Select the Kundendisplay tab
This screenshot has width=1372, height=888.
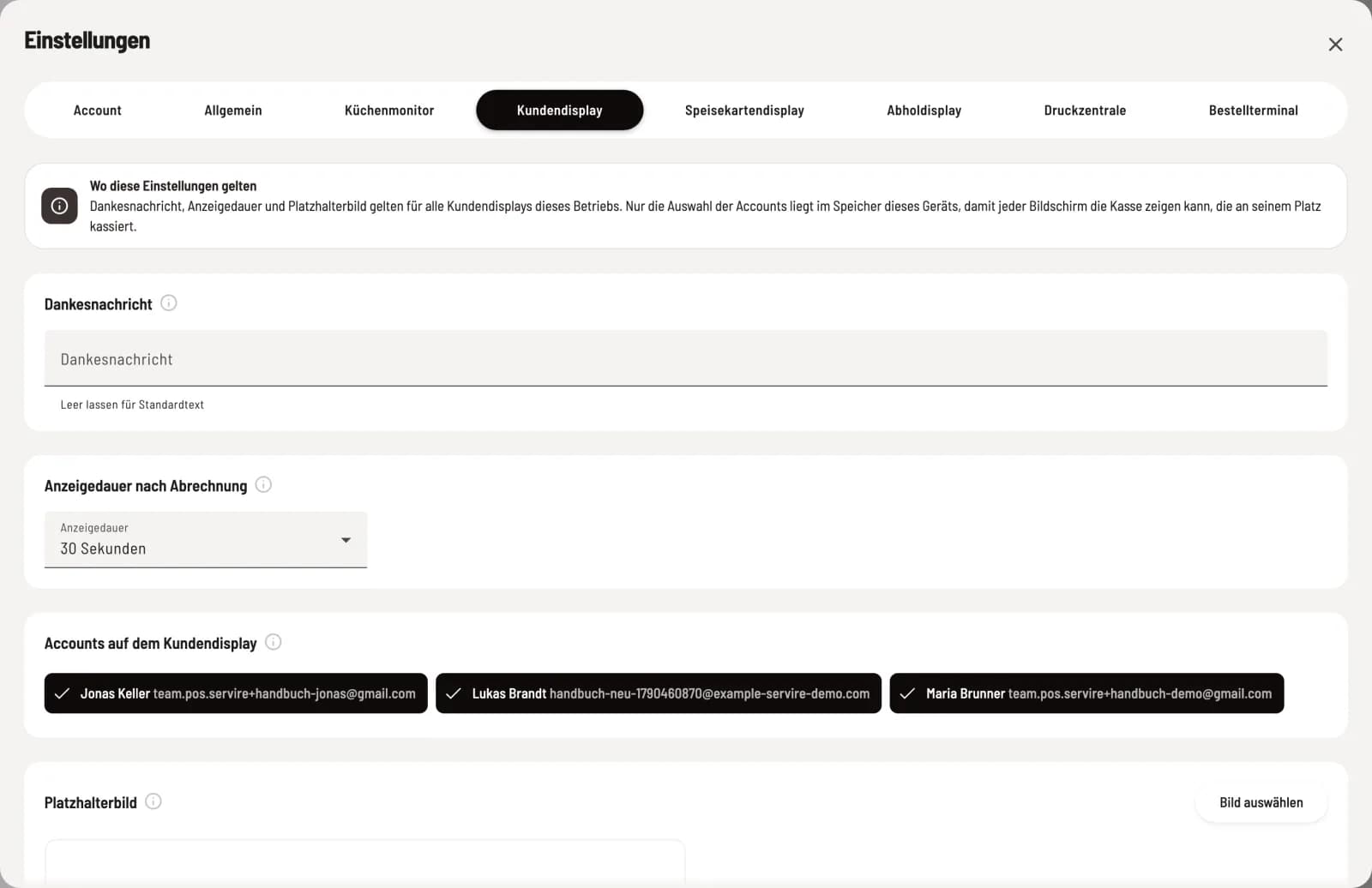[x=560, y=111]
